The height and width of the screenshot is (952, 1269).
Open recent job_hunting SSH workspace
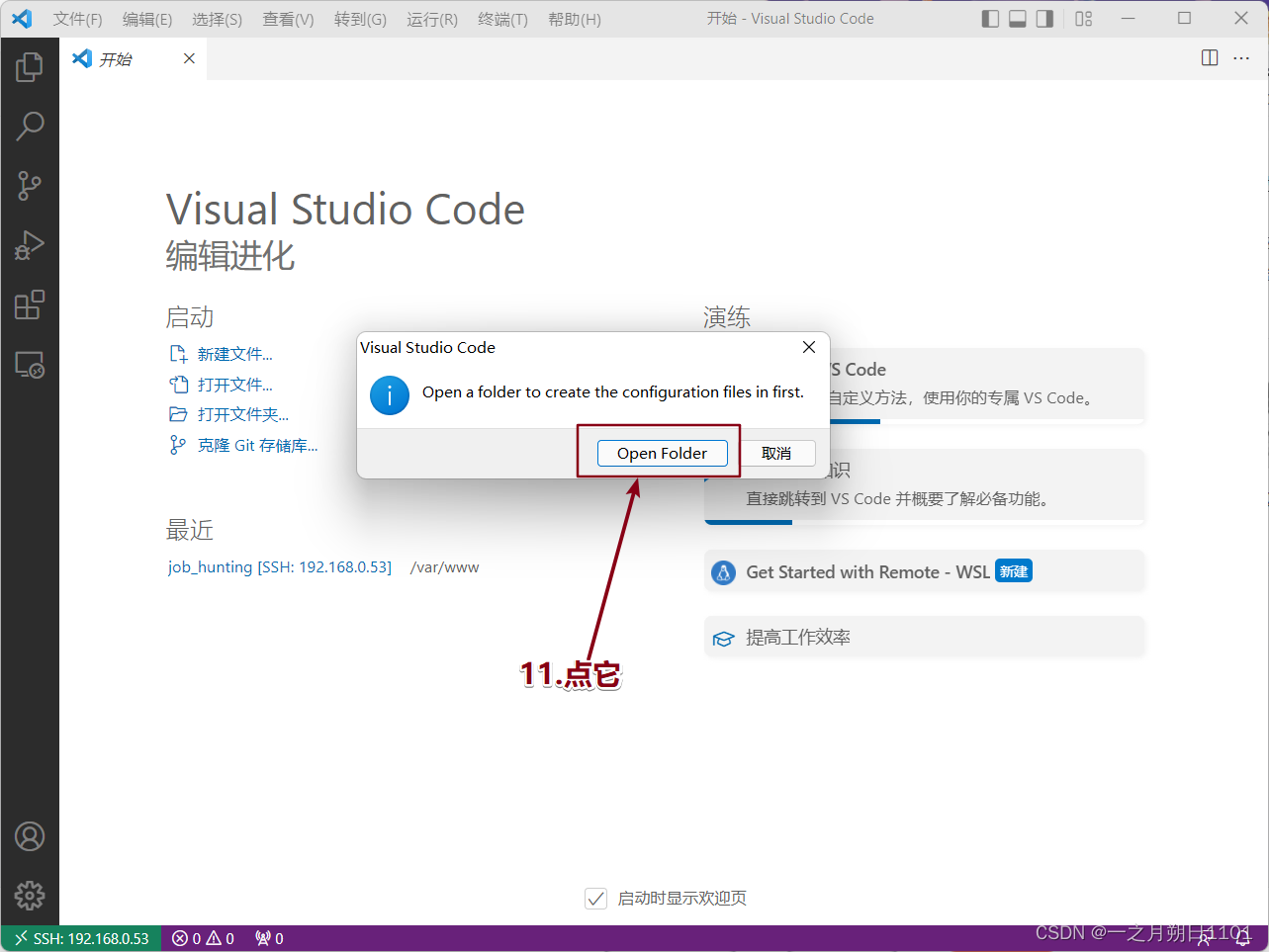pyautogui.click(x=280, y=567)
